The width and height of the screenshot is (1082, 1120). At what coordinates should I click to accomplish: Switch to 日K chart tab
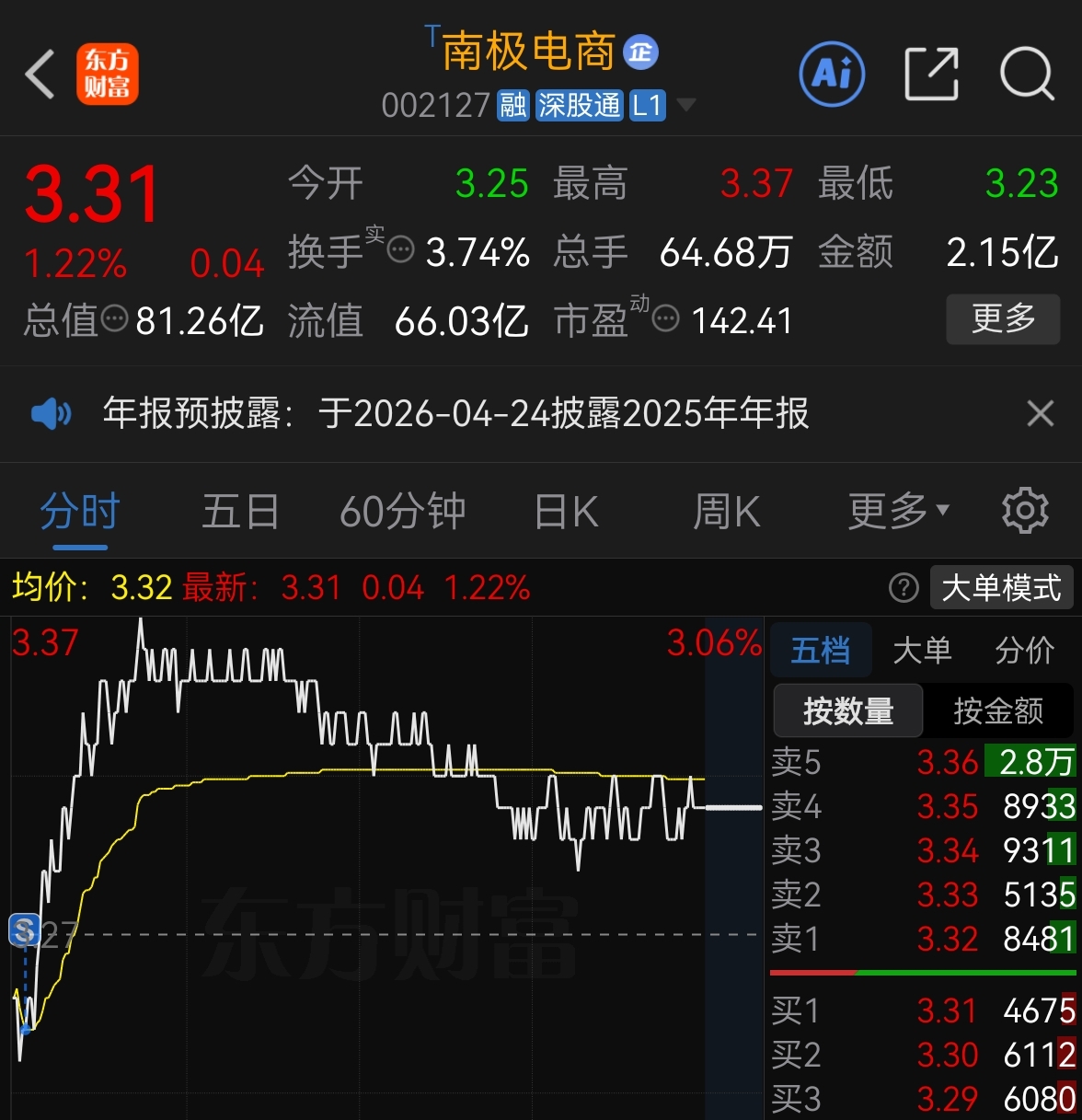tap(567, 512)
